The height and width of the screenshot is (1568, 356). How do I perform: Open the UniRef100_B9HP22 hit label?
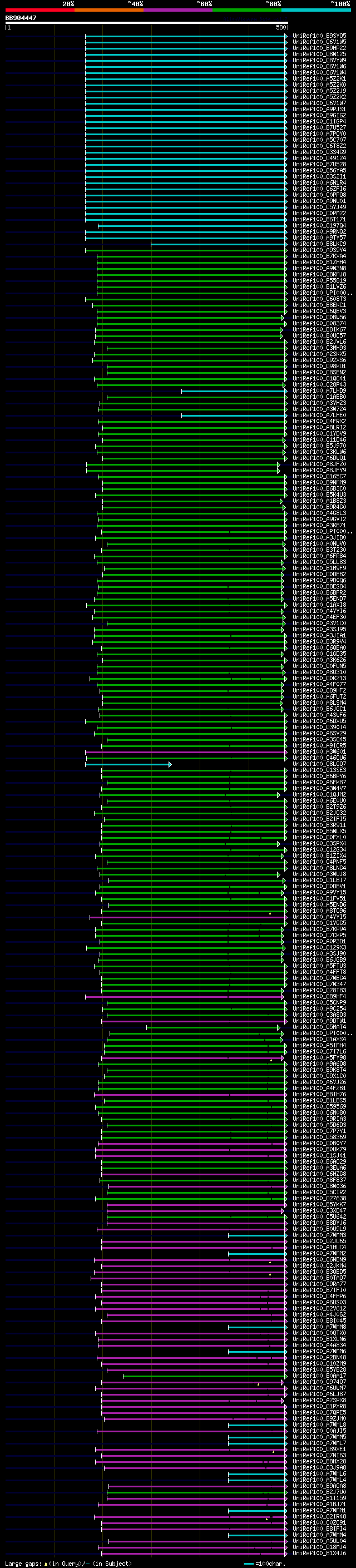pyautogui.click(x=319, y=48)
